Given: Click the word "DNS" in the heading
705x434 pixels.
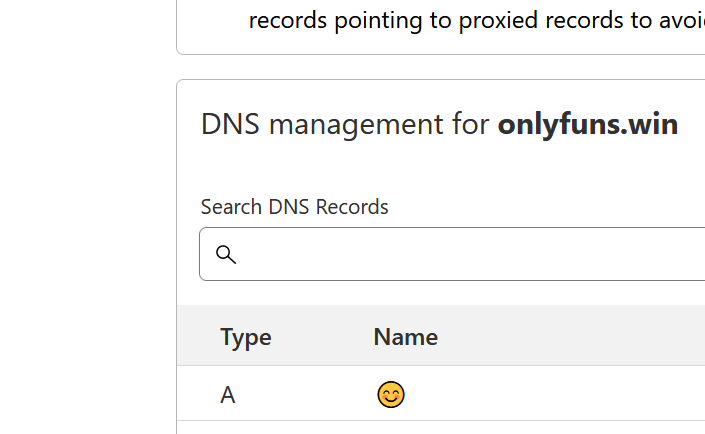Looking at the screenshot, I should (x=231, y=125).
